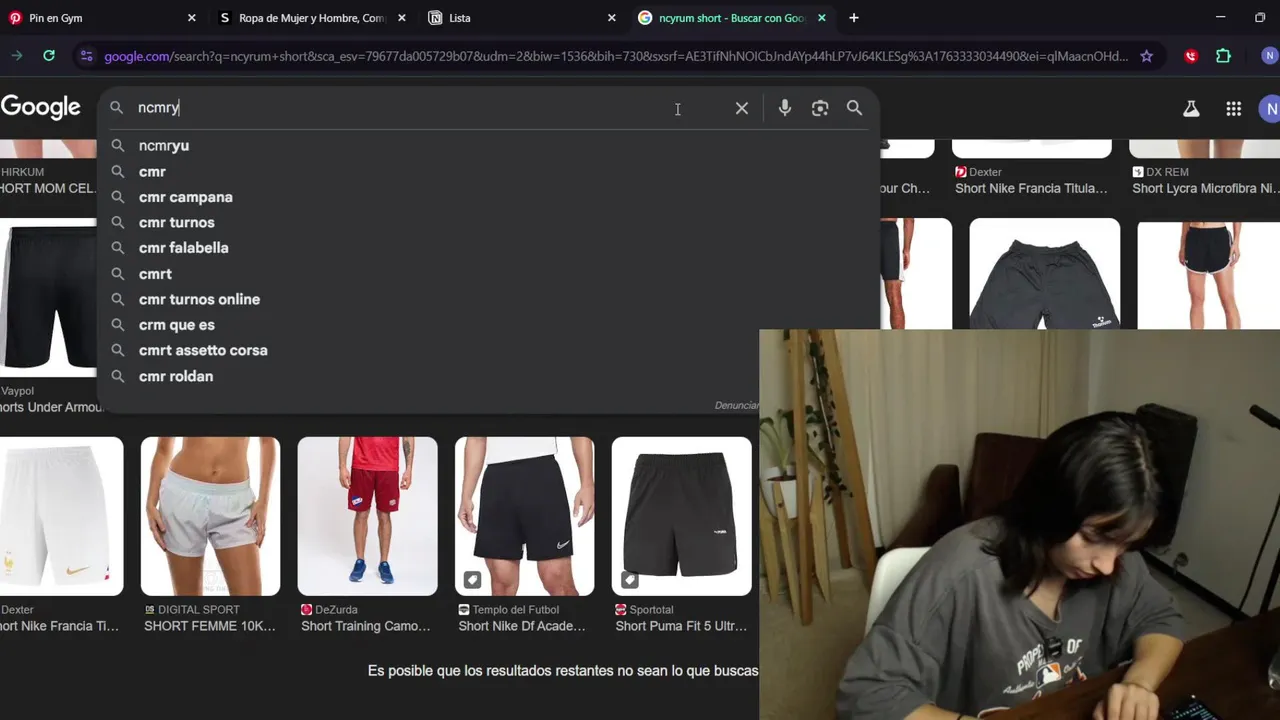This screenshot has height=720, width=1280.
Task: Choose the suggestion "cmr"
Action: [x=152, y=172]
